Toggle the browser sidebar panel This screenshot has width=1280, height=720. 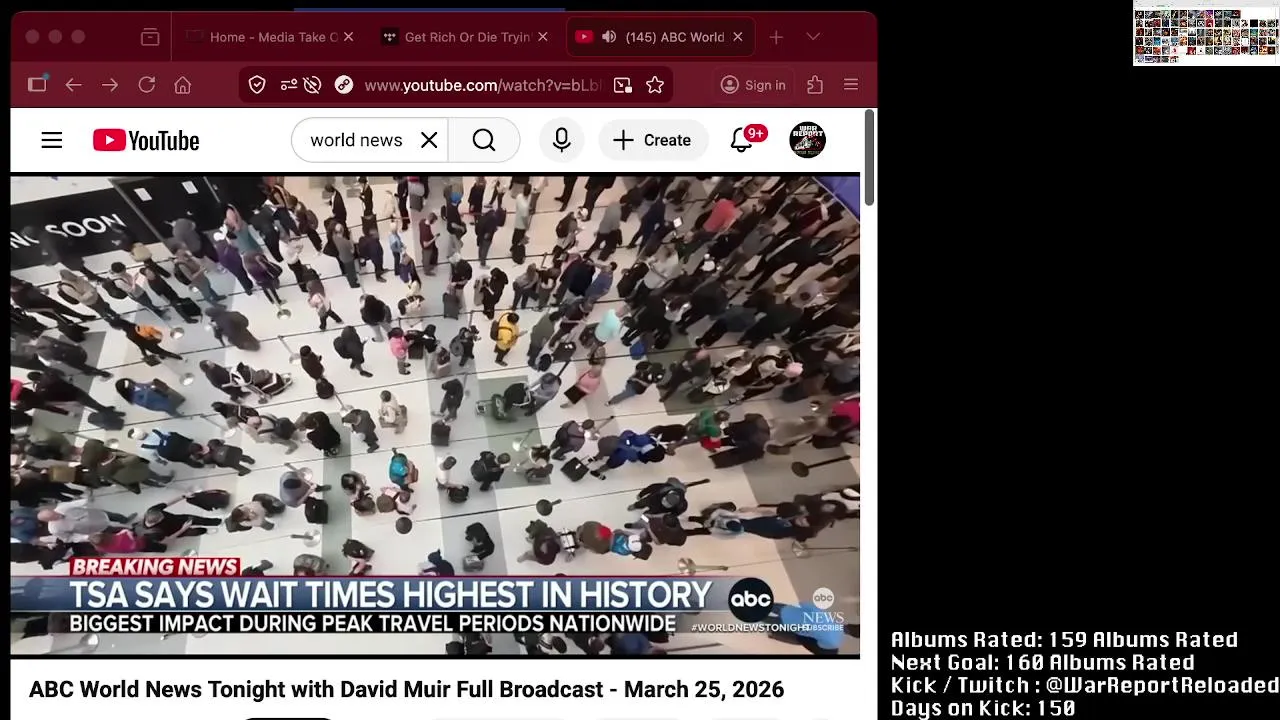tap(37, 85)
